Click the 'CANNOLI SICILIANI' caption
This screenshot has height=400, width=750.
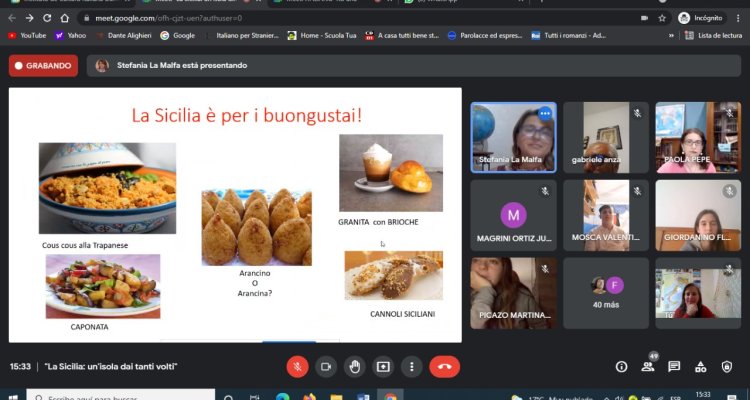(402, 314)
